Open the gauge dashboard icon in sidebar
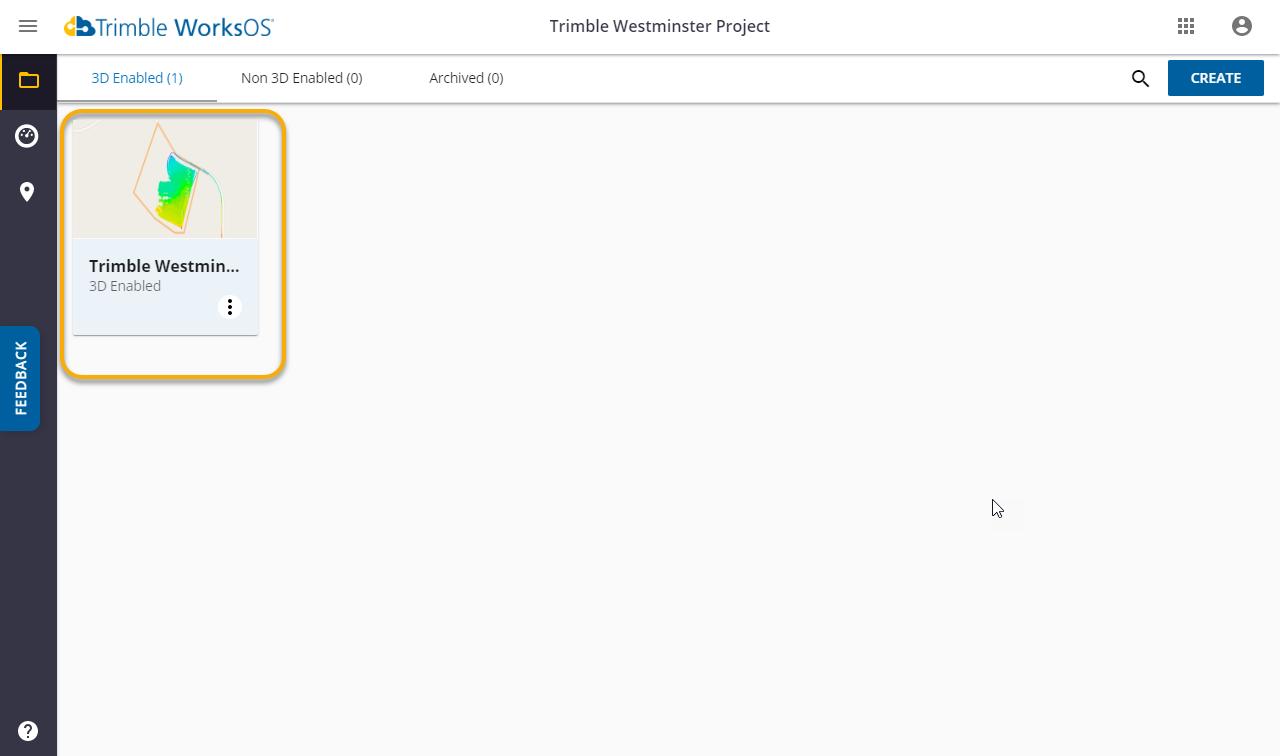1280x756 pixels. (27, 136)
